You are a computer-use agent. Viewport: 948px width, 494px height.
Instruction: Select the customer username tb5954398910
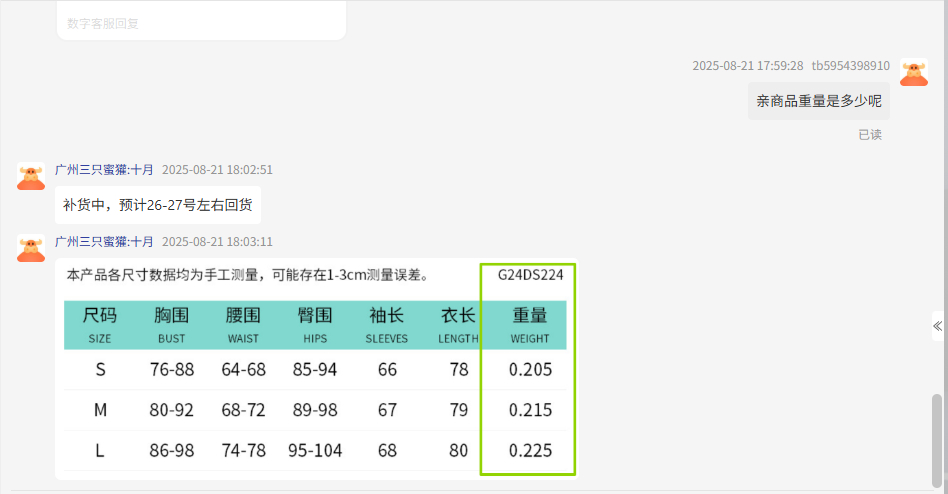pyautogui.click(x=850, y=66)
